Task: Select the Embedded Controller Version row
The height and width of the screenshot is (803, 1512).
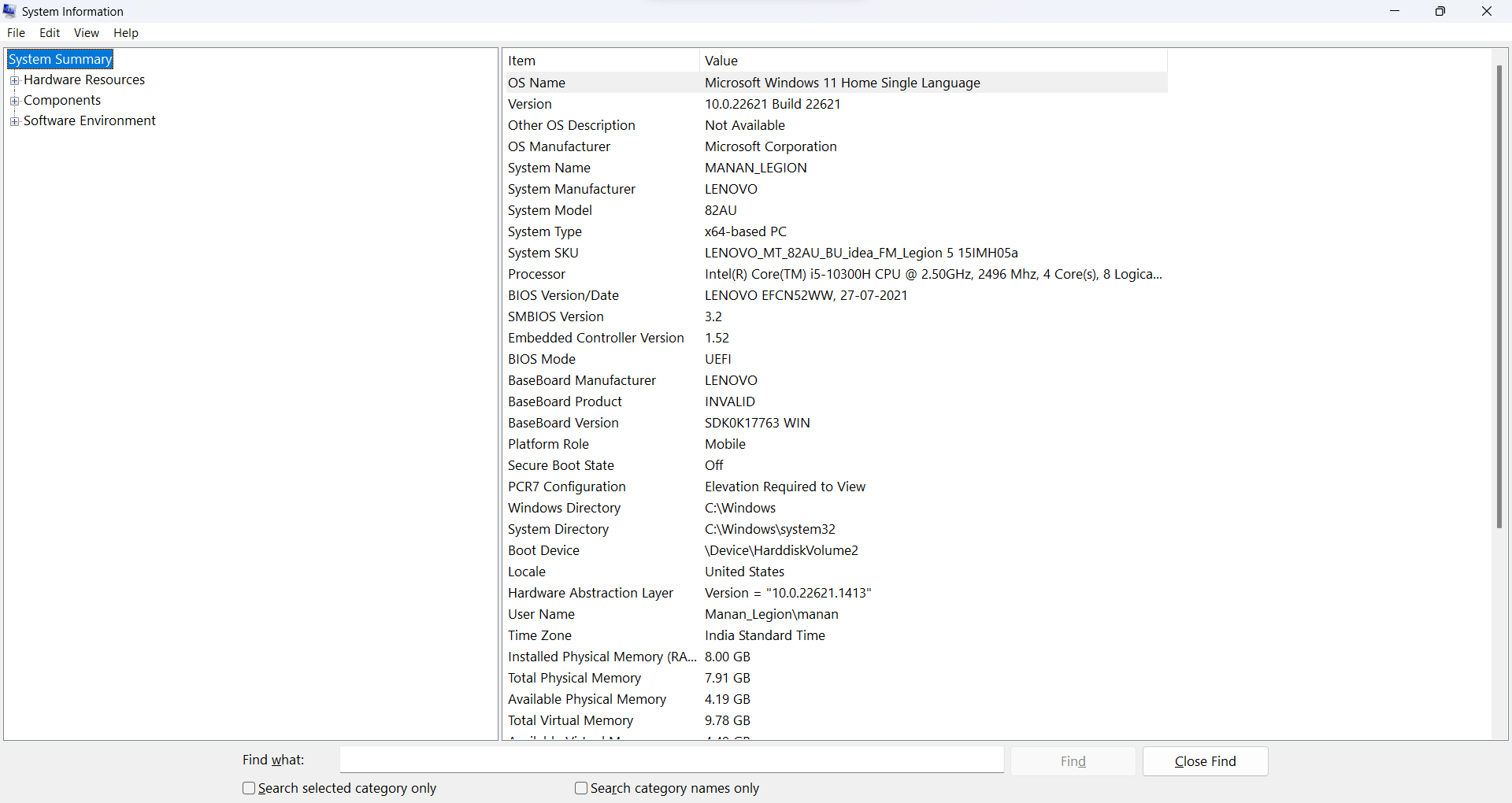Action: pos(835,338)
